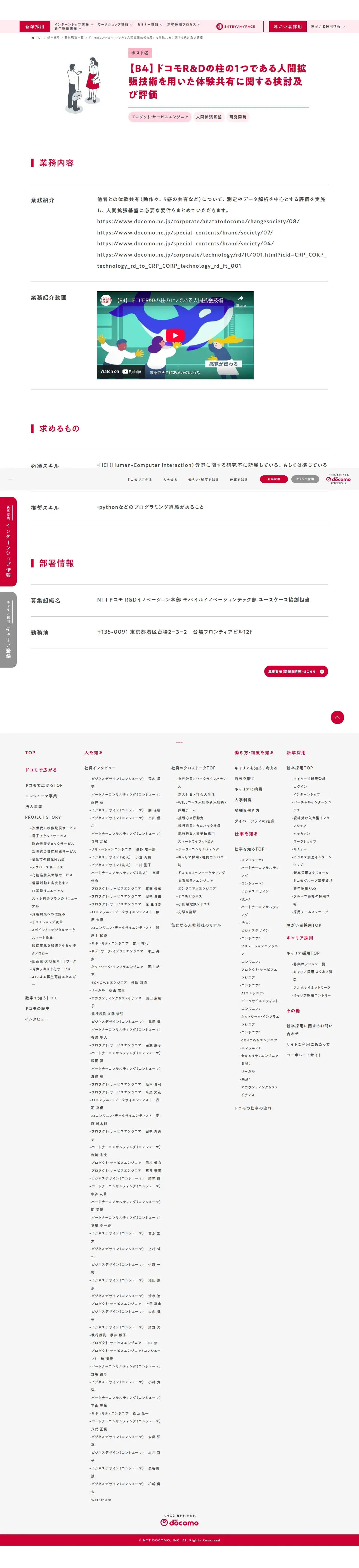
Task: Click the gray キャリア採用 pill in sticky header
Action: click(305, 479)
